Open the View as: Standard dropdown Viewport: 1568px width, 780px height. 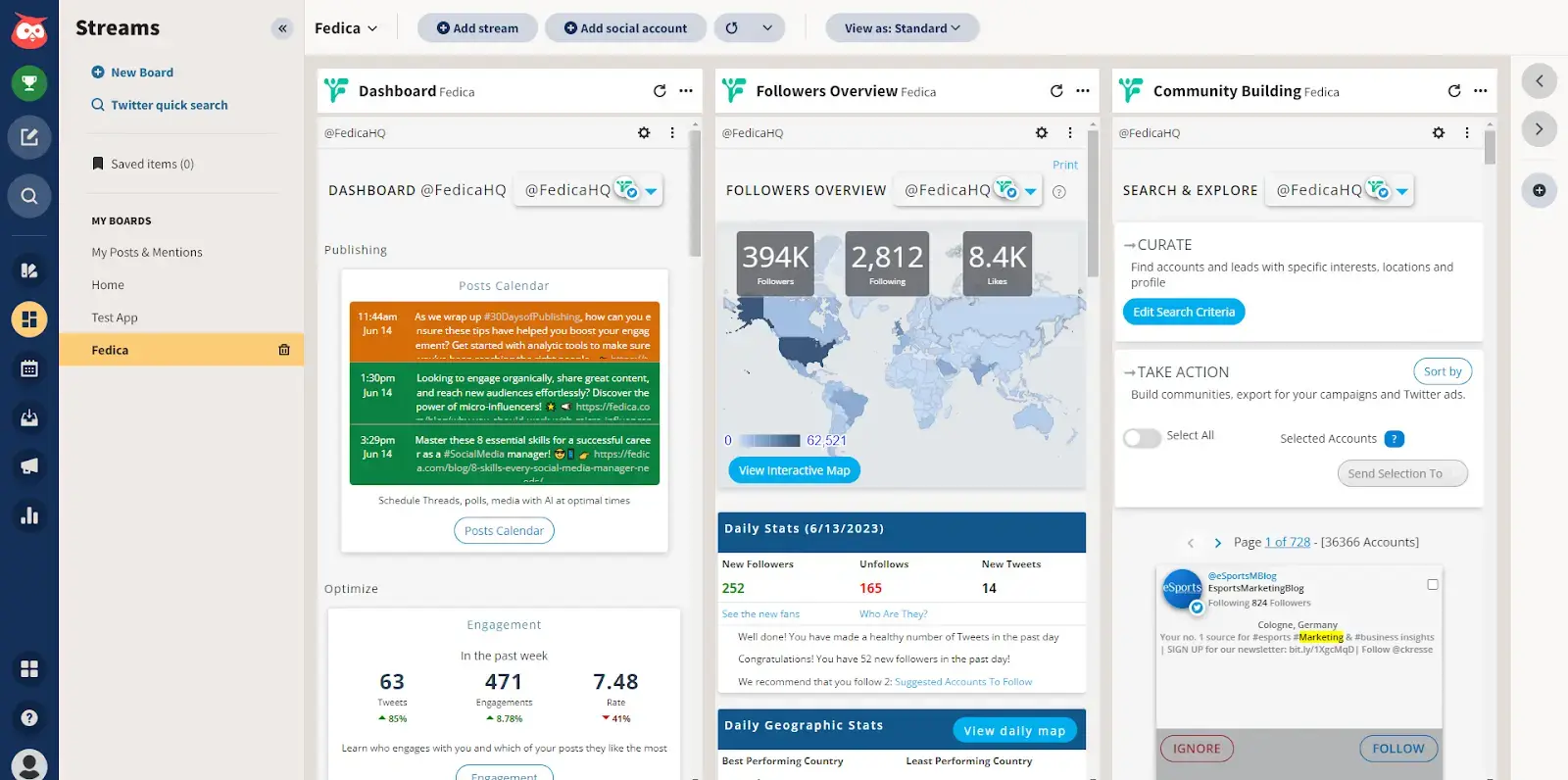(x=902, y=28)
